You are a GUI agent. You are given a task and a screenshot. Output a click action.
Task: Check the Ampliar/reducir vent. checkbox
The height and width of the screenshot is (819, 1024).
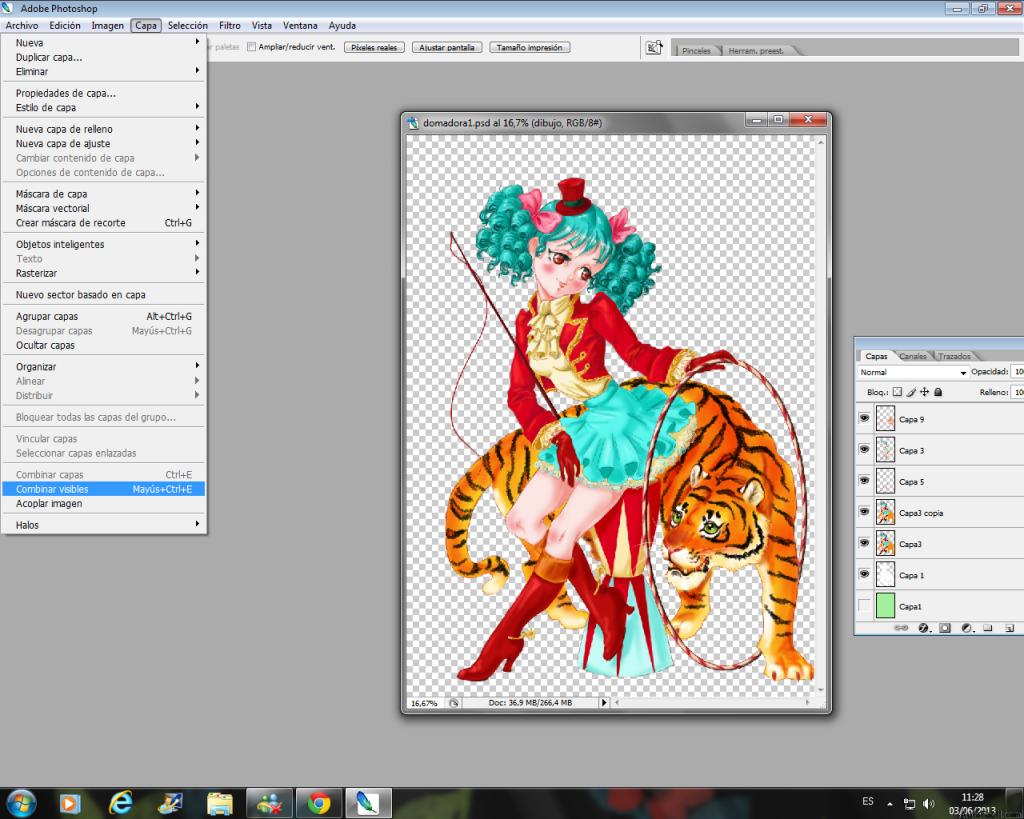(251, 47)
